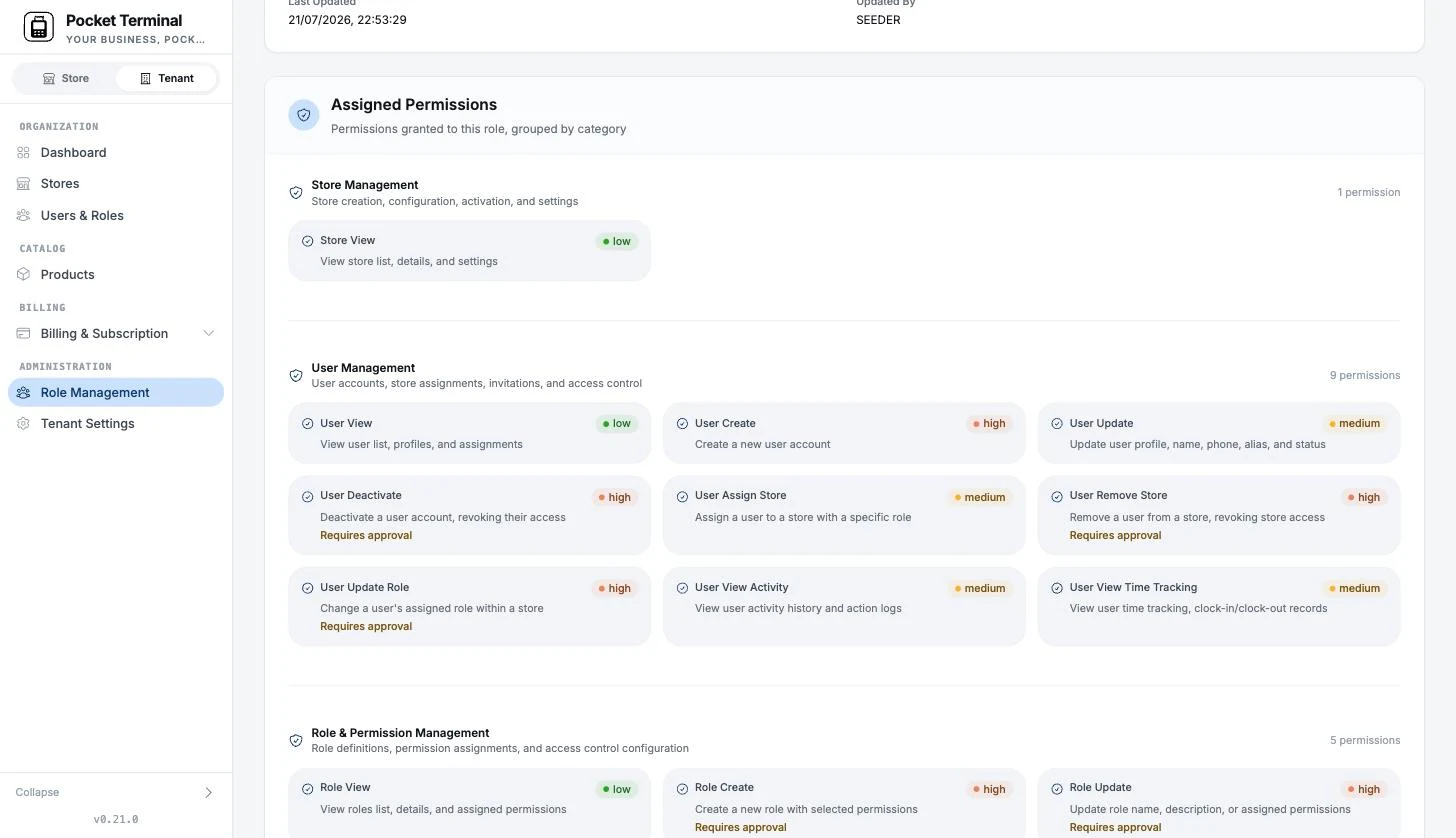Click the high badge on User Create
This screenshot has width=1456, height=838.
coord(988,423)
